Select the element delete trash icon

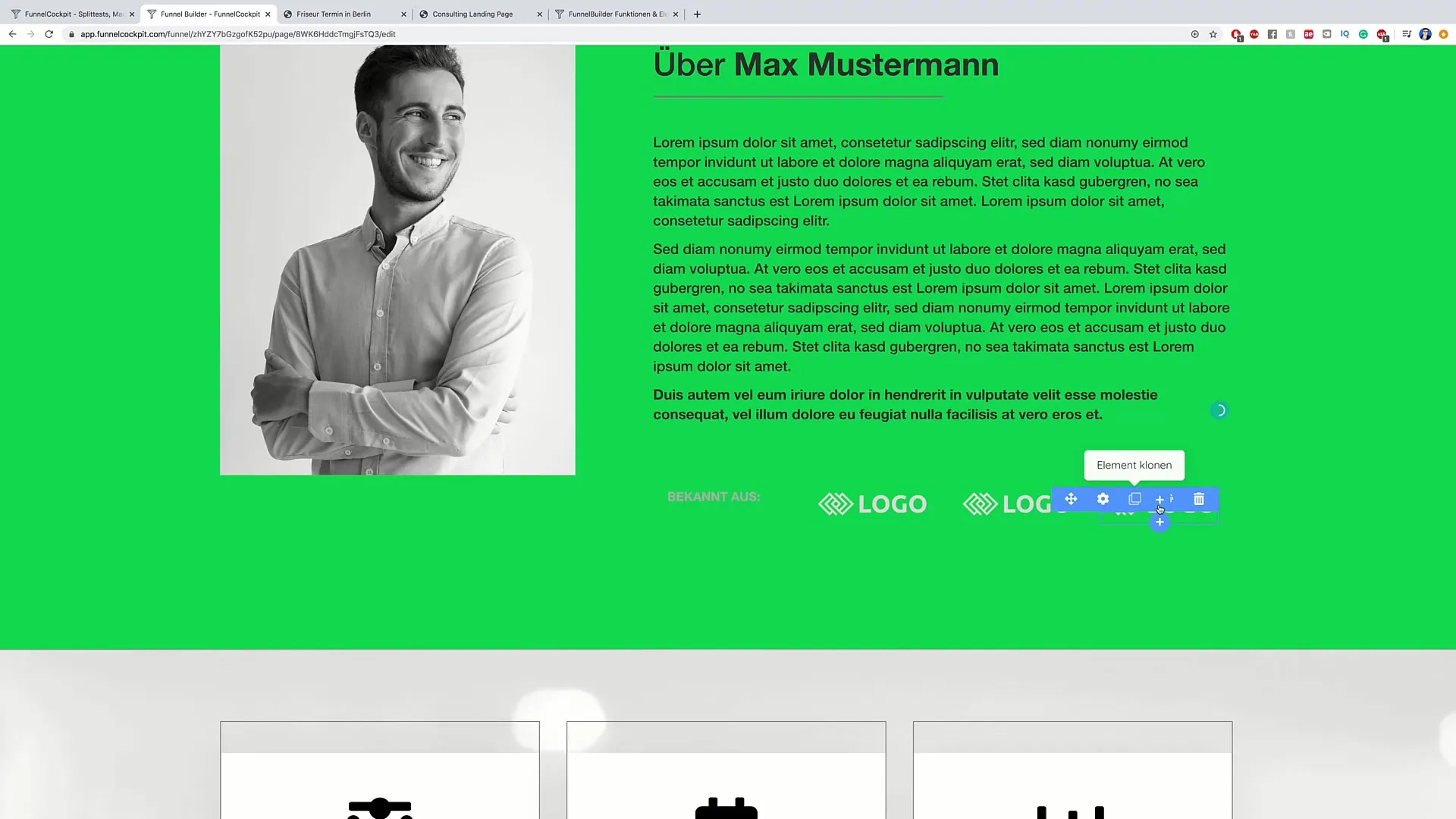(x=1199, y=499)
